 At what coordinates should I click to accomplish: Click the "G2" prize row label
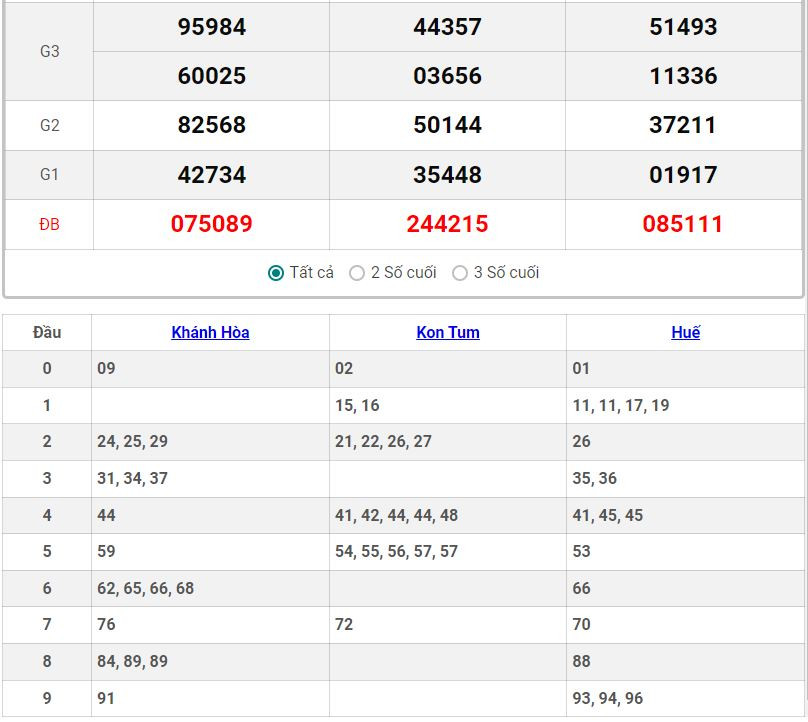coord(49,125)
